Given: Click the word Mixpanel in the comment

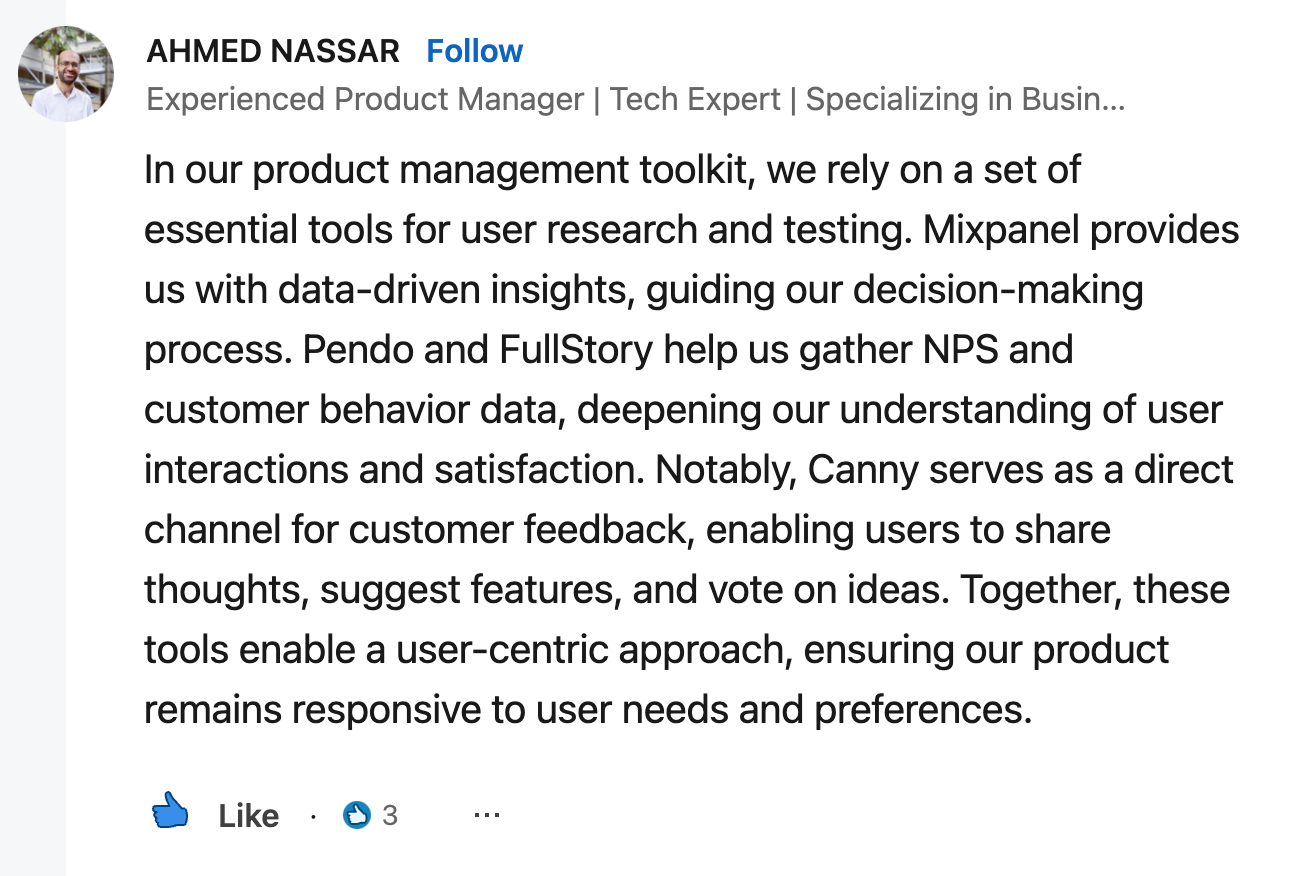Looking at the screenshot, I should (1001, 230).
